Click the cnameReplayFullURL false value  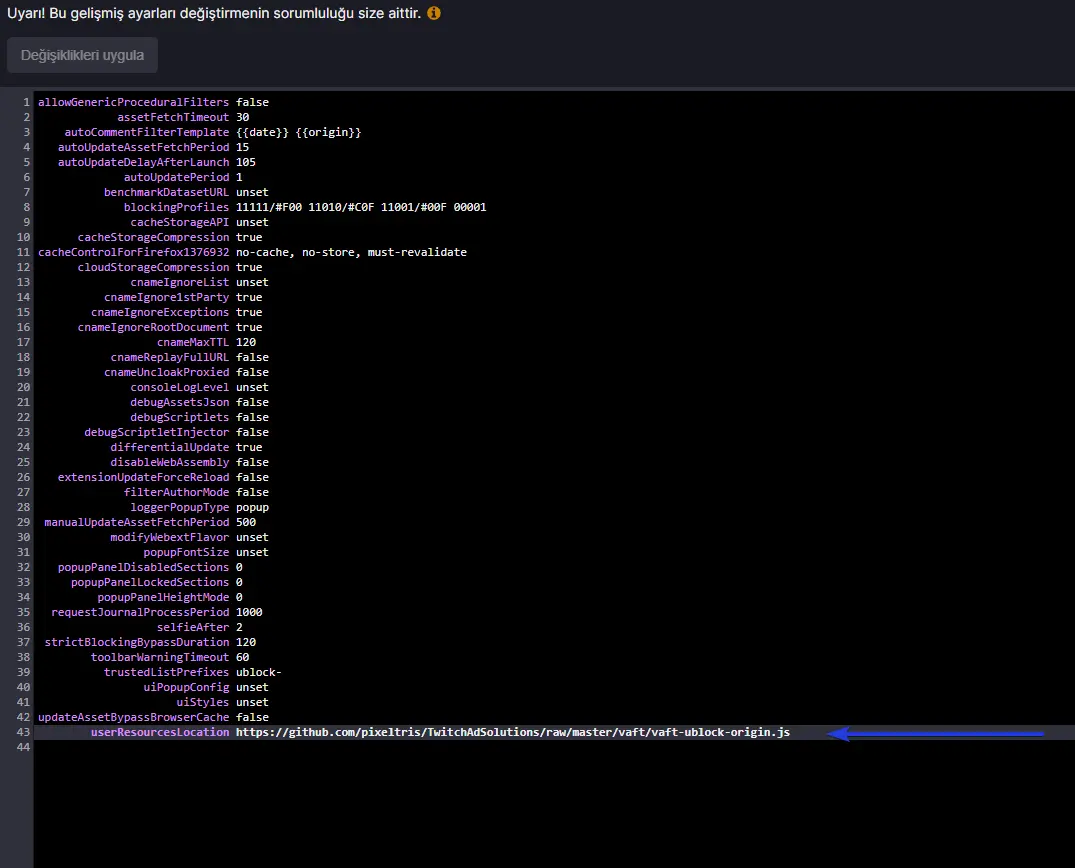pyautogui.click(x=252, y=357)
